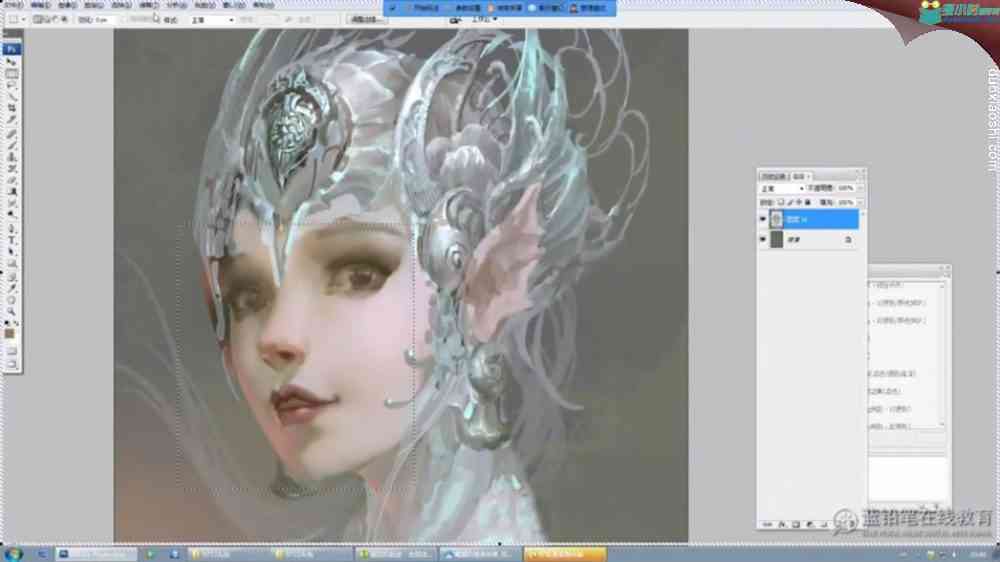Select the Zoom tool
This screenshot has width=1000, height=562.
[x=11, y=311]
